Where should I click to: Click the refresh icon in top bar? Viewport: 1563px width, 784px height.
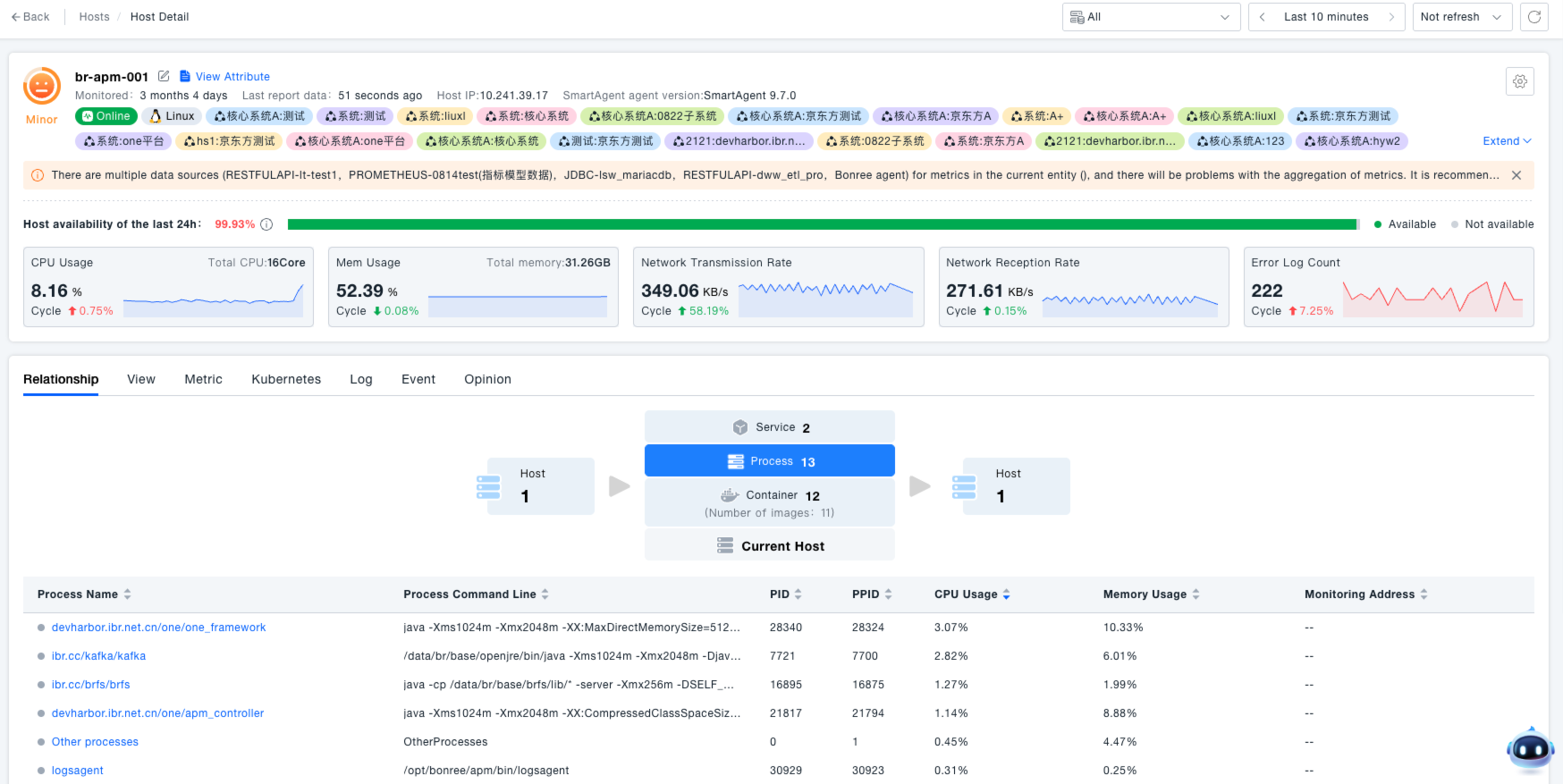1533,17
